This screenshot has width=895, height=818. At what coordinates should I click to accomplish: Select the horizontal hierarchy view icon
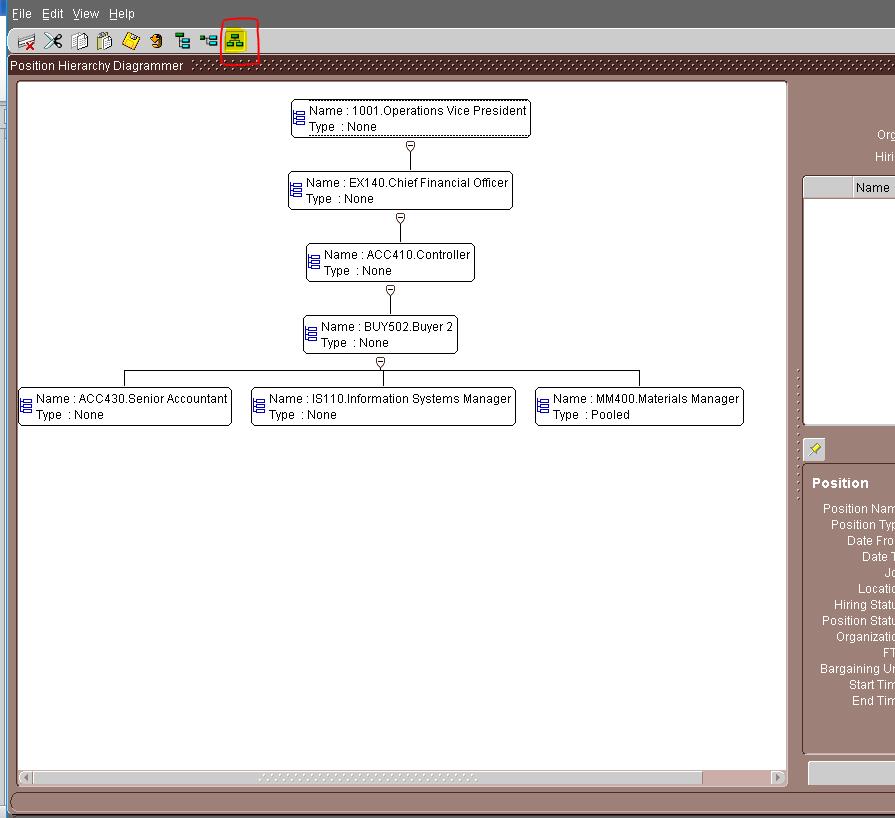point(210,41)
